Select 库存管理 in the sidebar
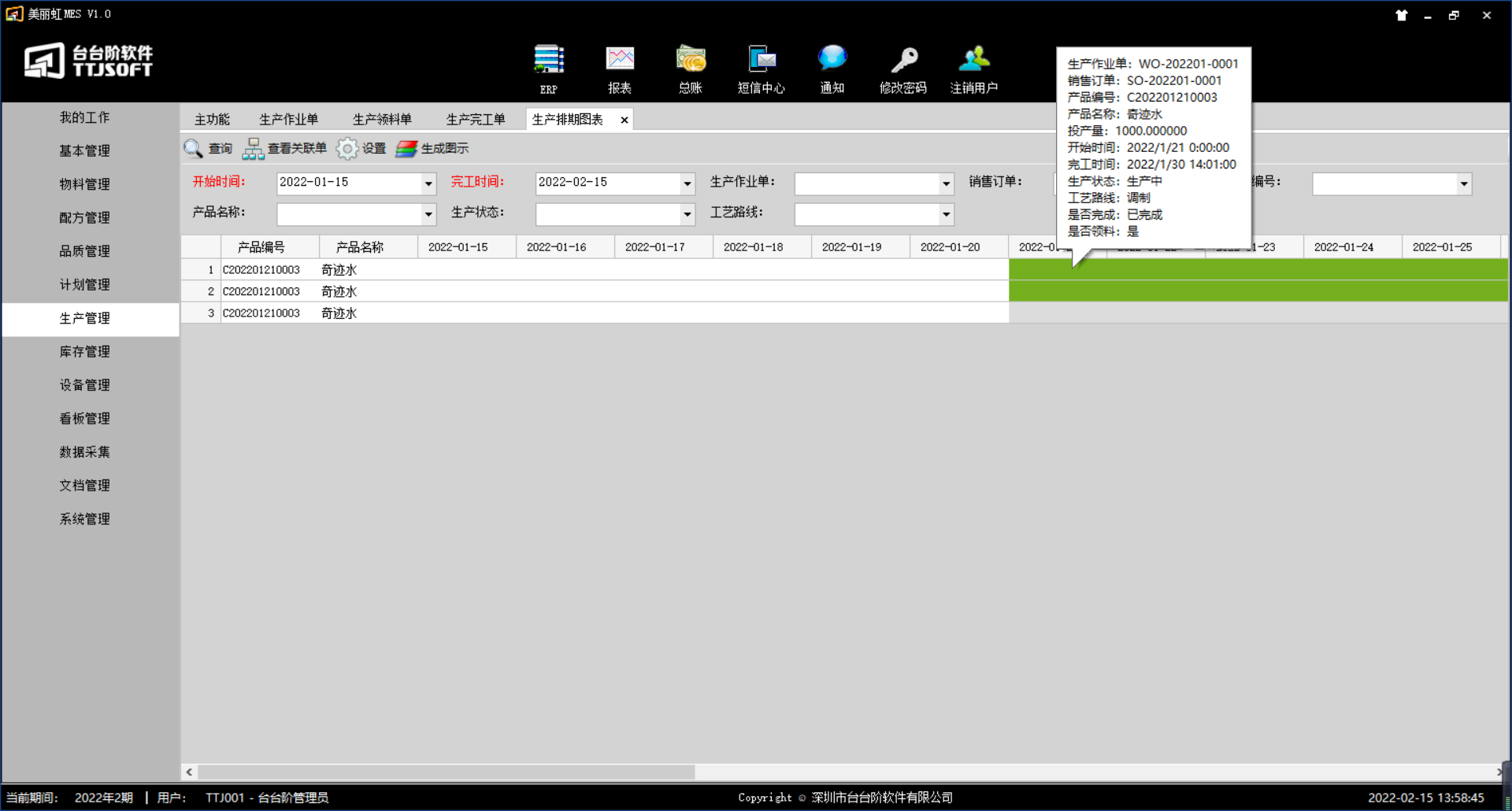This screenshot has width=1512, height=811. point(85,352)
